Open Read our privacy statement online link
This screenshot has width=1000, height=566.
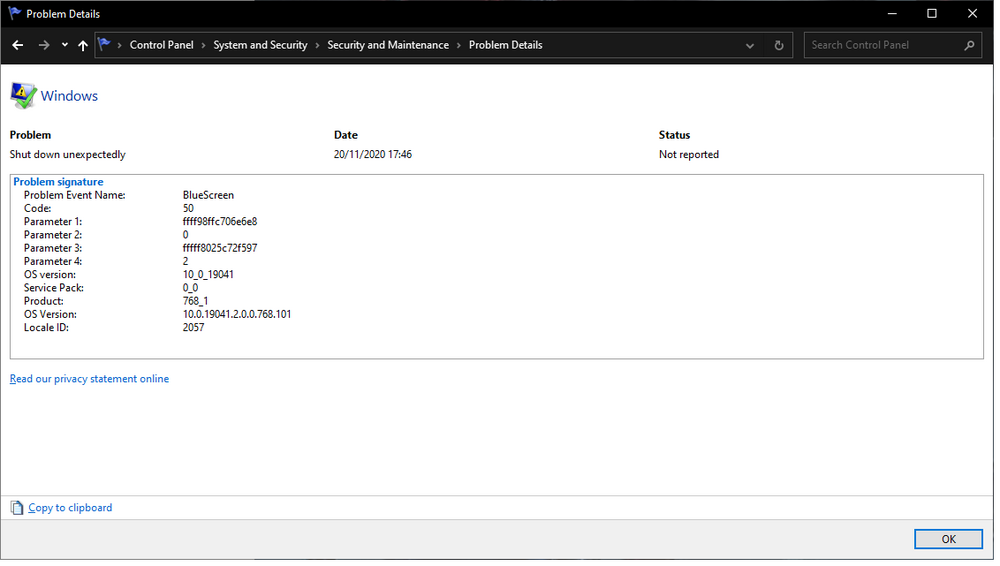pyautogui.click(x=90, y=381)
